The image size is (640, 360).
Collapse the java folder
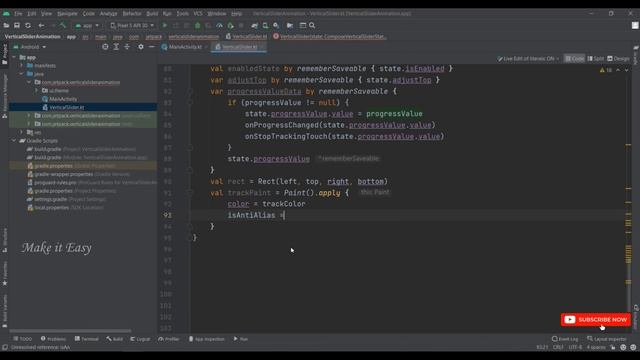(22, 74)
